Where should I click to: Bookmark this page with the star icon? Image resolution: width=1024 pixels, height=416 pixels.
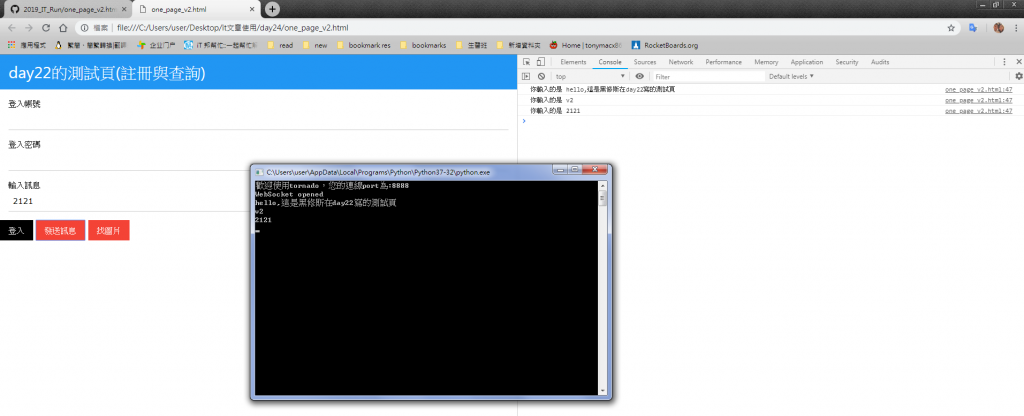point(951,28)
